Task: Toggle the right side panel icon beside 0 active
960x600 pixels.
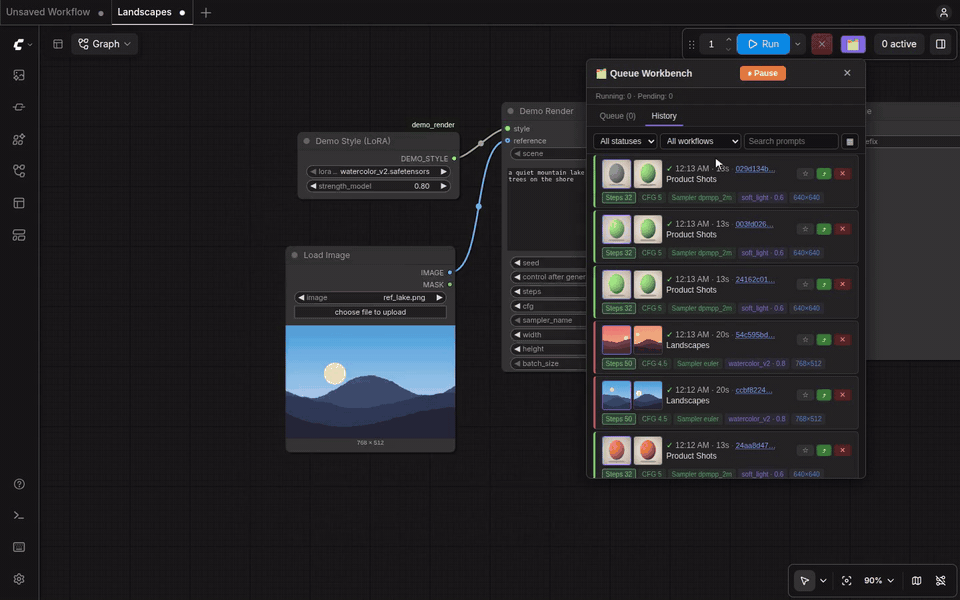Action: click(941, 44)
